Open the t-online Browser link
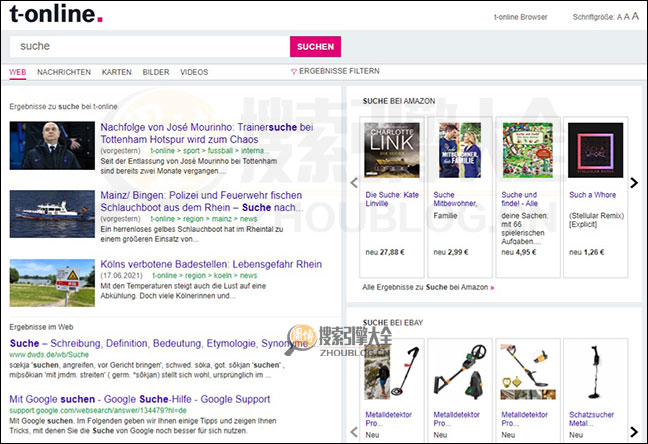 click(x=520, y=17)
